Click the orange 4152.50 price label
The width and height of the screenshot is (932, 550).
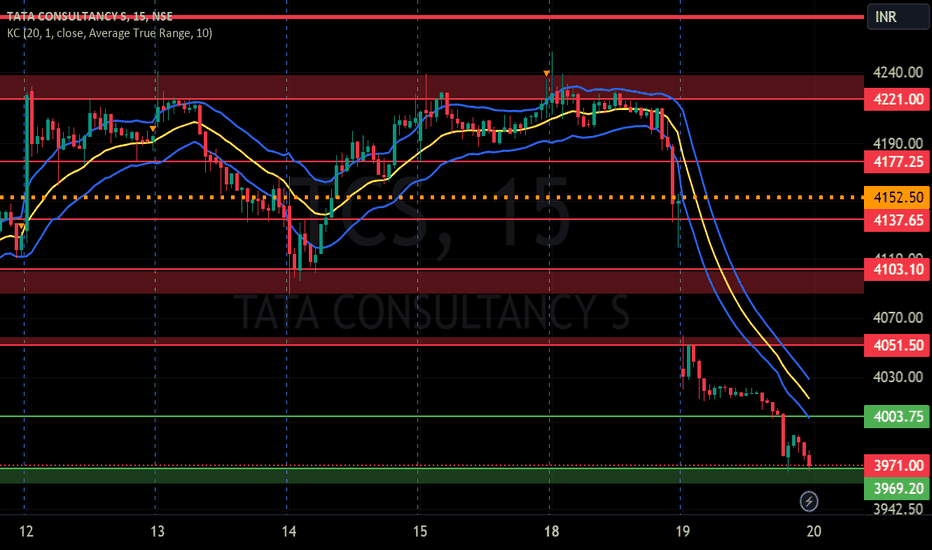click(897, 197)
